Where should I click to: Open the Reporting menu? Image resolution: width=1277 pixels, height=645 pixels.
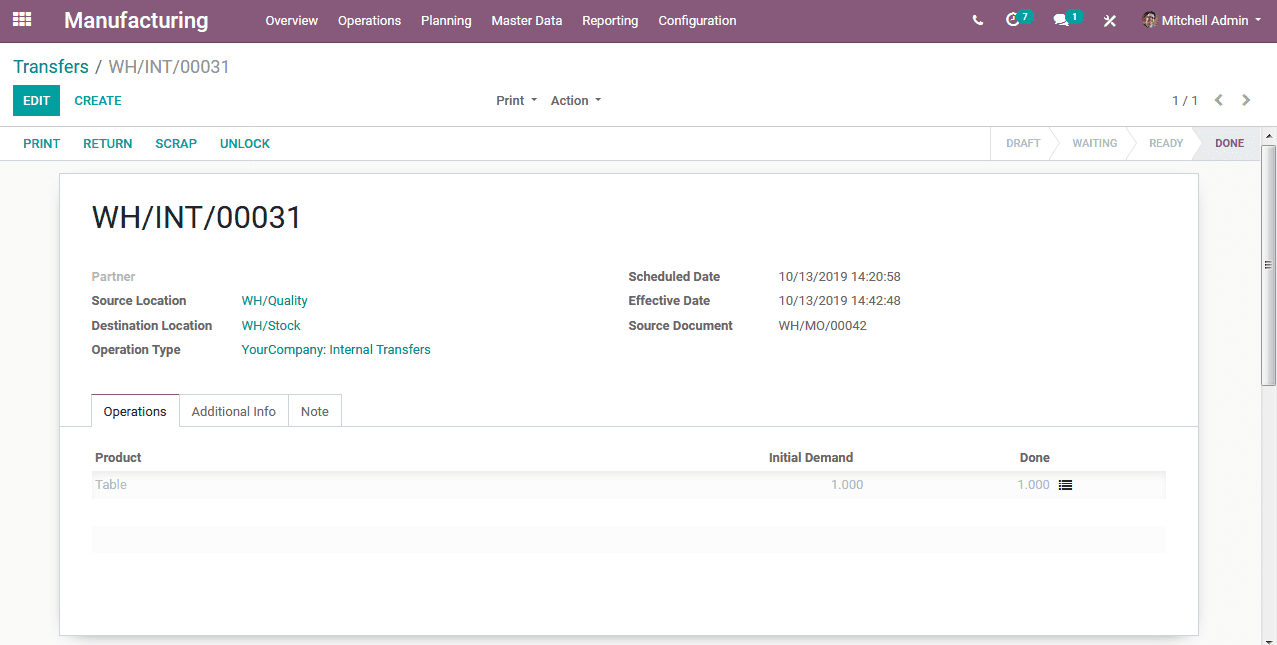coord(610,20)
